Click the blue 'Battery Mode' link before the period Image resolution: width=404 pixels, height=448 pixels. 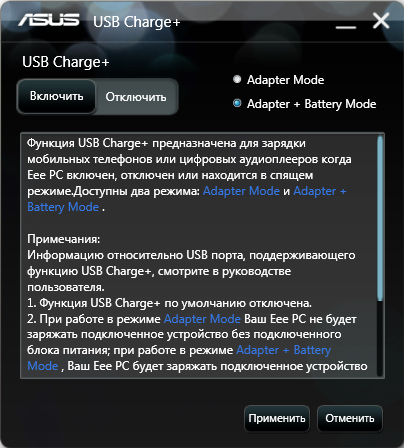tap(63, 207)
